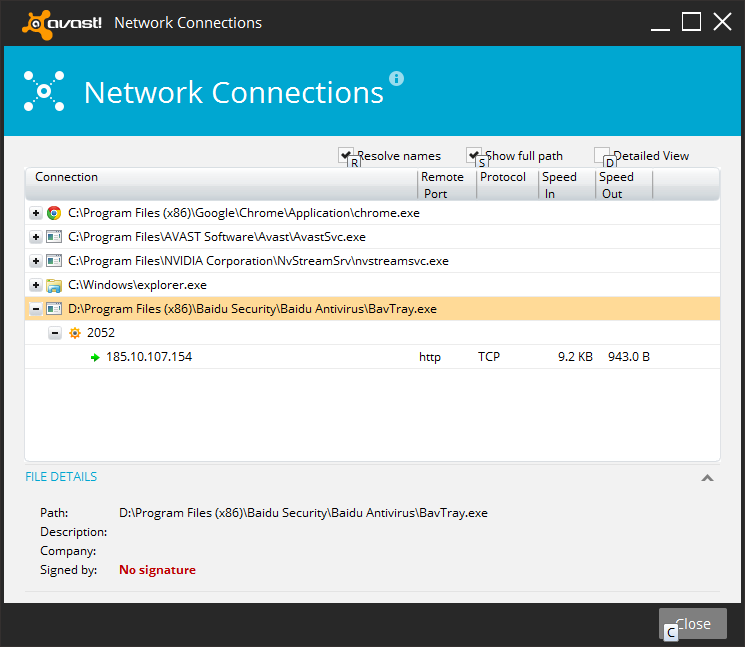Collapse the BavTray.exe connection tree

[x=36, y=309]
